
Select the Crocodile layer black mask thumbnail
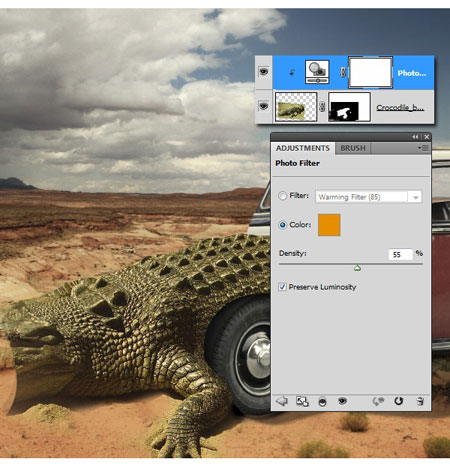349,107
